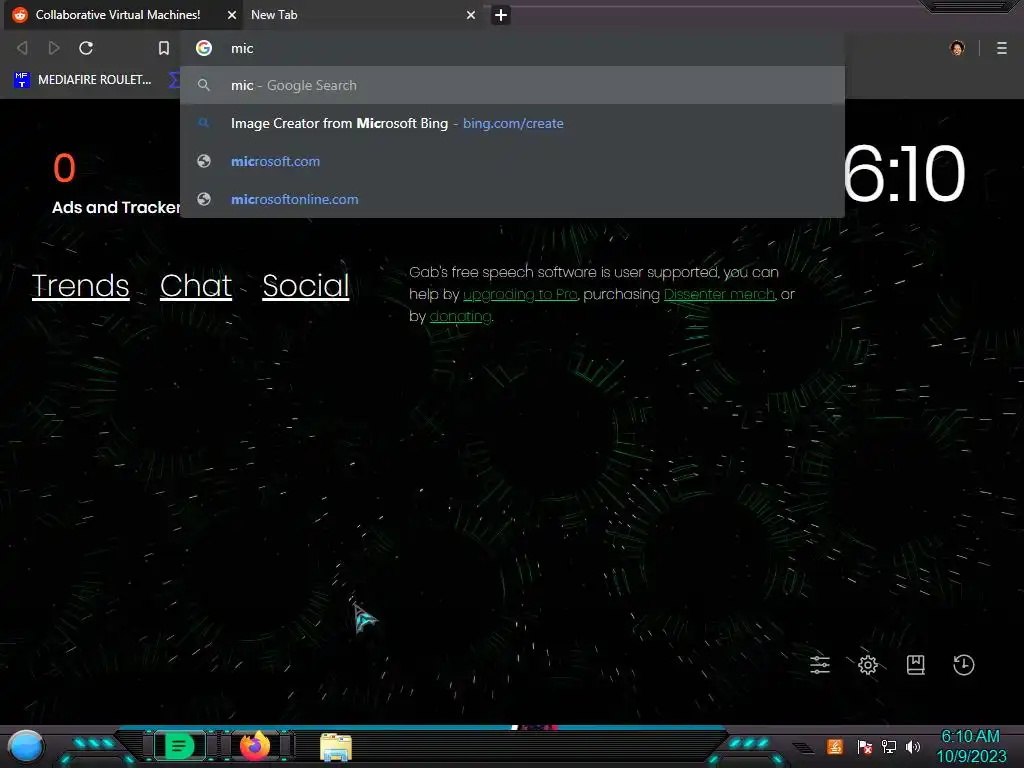Follow the Dissenter merch link
This screenshot has height=768, width=1024.
tap(719, 295)
